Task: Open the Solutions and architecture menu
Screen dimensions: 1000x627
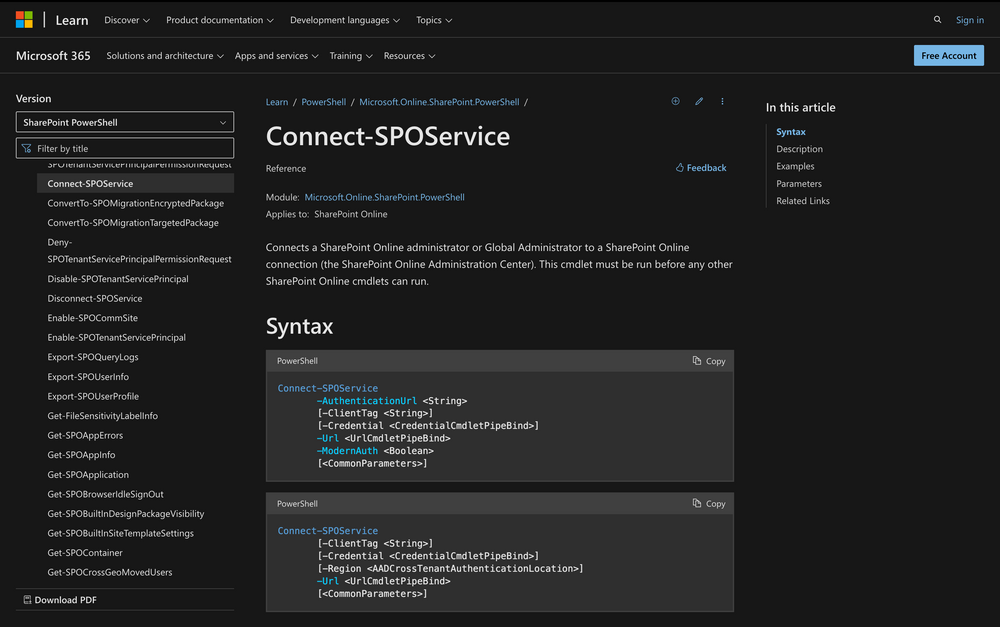Action: point(164,55)
